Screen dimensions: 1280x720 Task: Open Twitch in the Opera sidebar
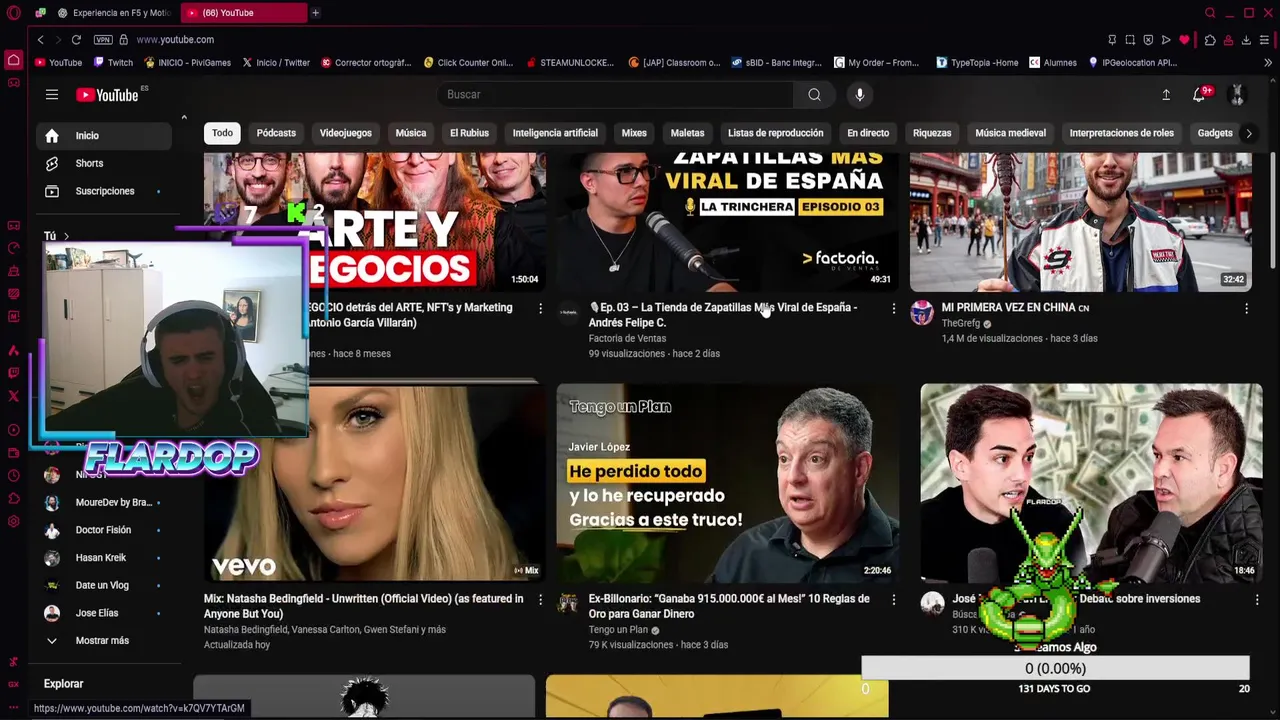click(x=13, y=373)
